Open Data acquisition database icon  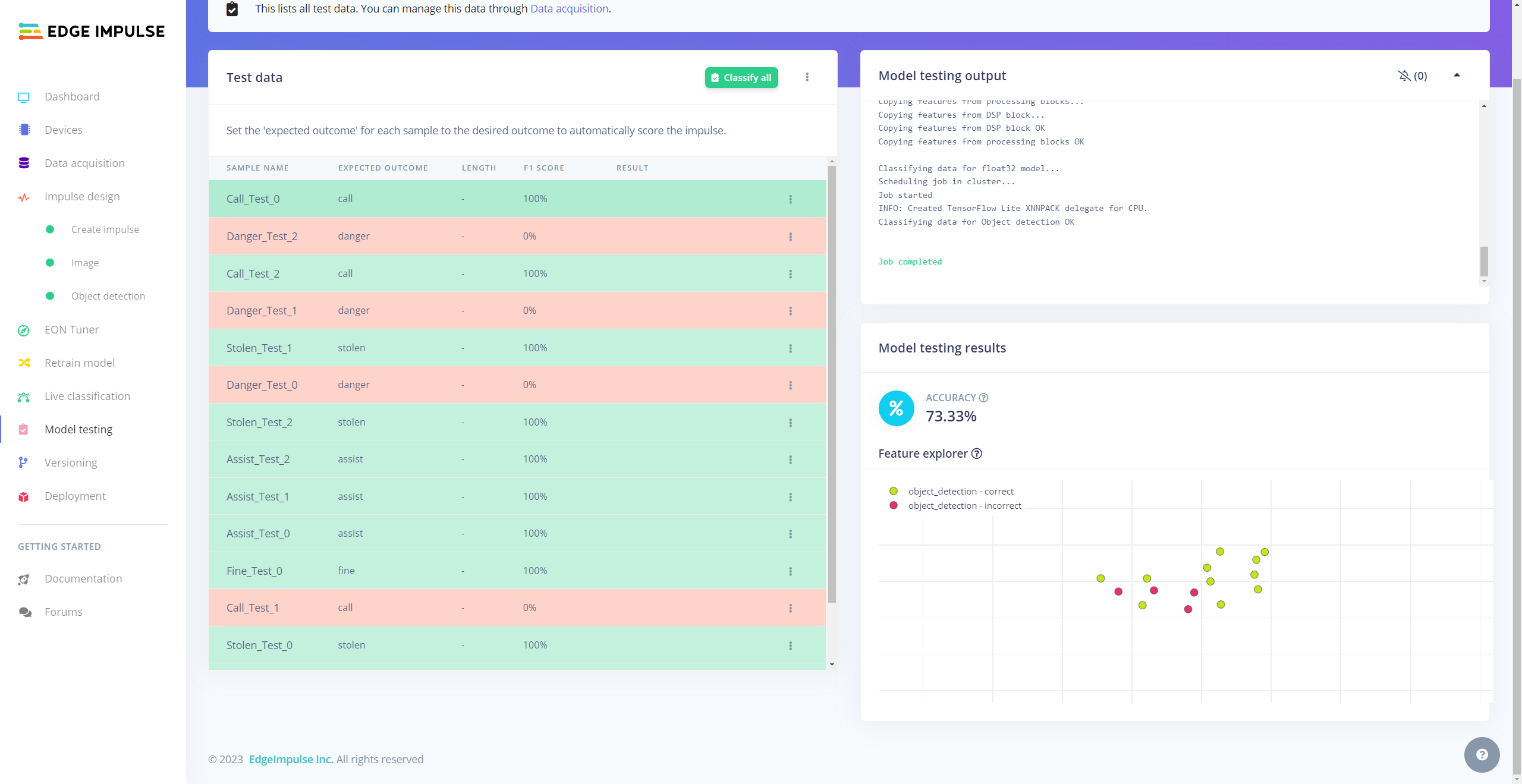coord(24,163)
